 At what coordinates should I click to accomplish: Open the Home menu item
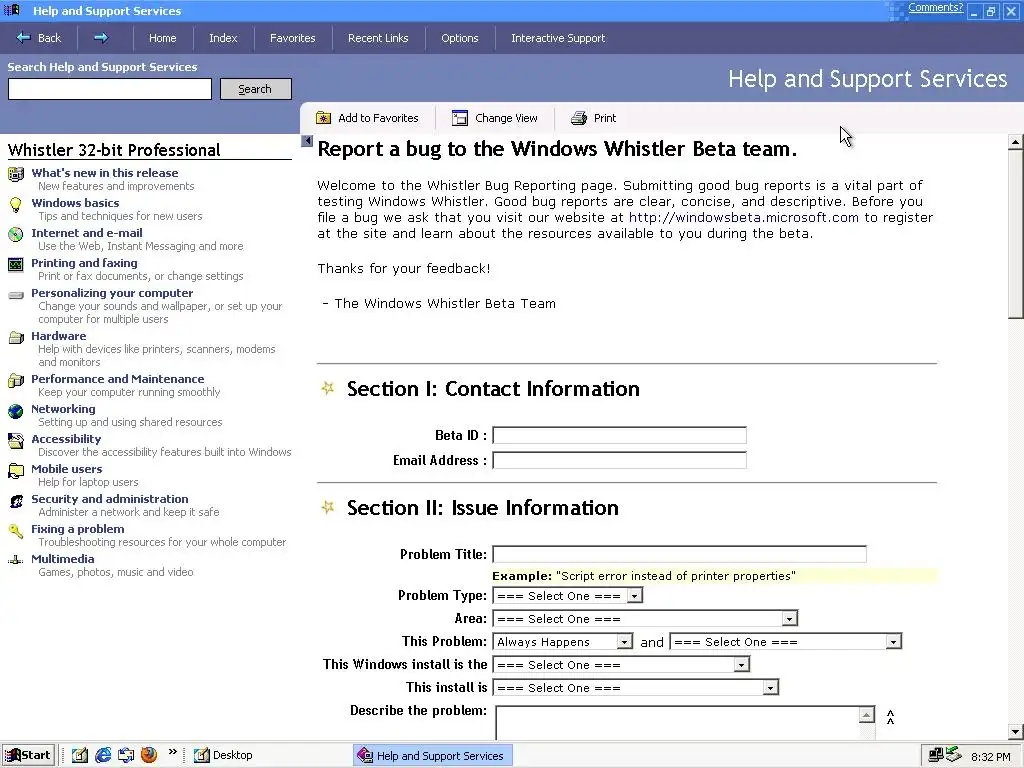[163, 38]
